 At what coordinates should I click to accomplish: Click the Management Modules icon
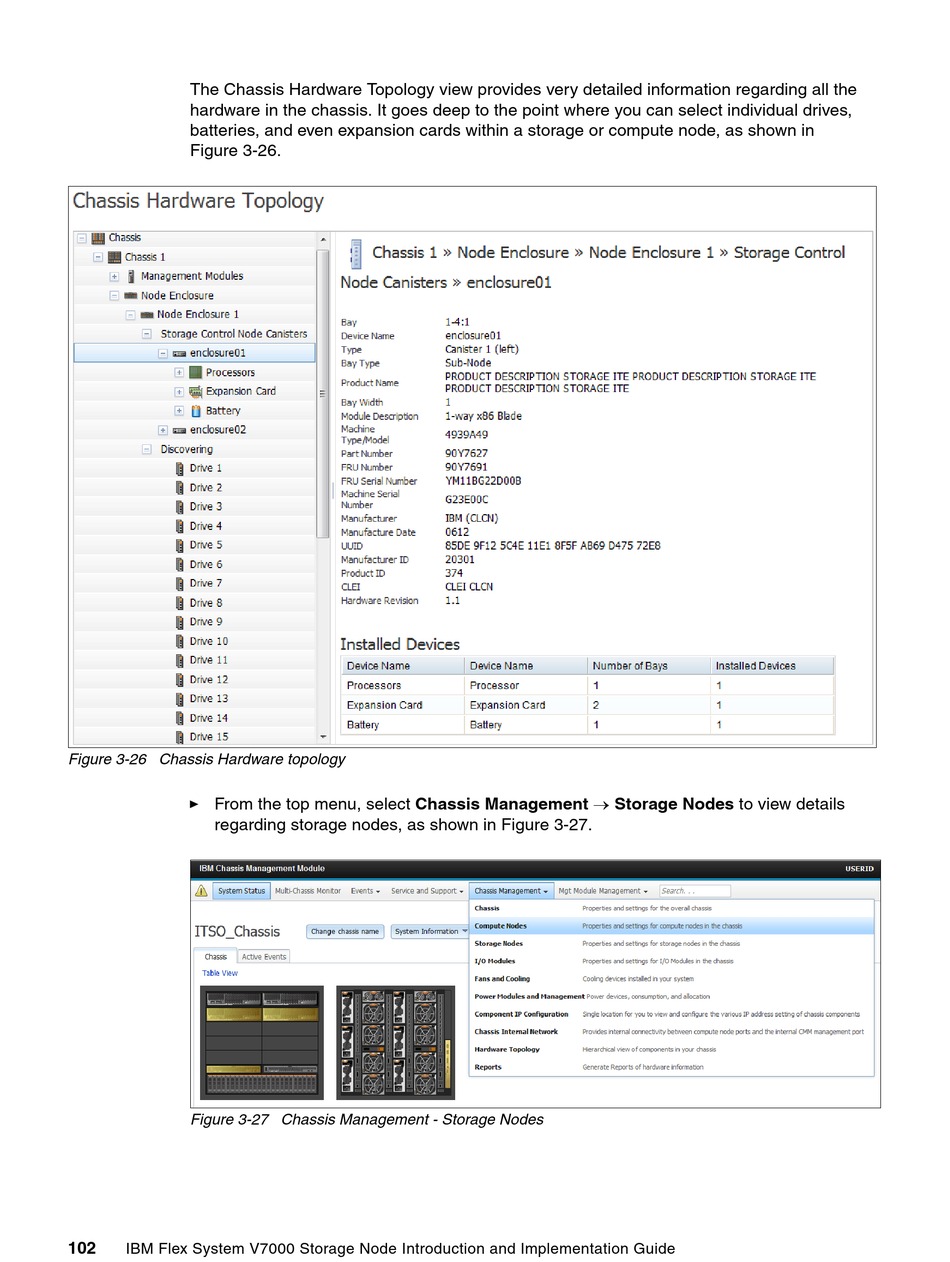pyautogui.click(x=131, y=276)
